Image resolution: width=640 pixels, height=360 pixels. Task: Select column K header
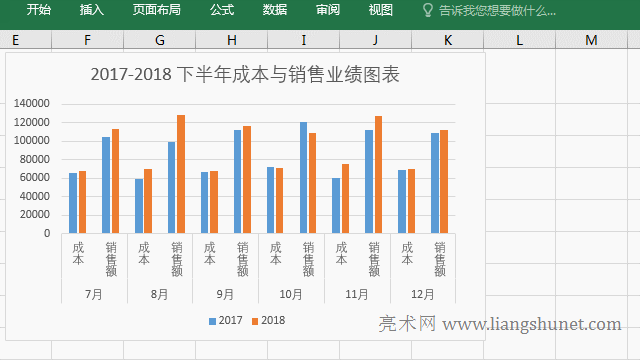[x=447, y=40]
